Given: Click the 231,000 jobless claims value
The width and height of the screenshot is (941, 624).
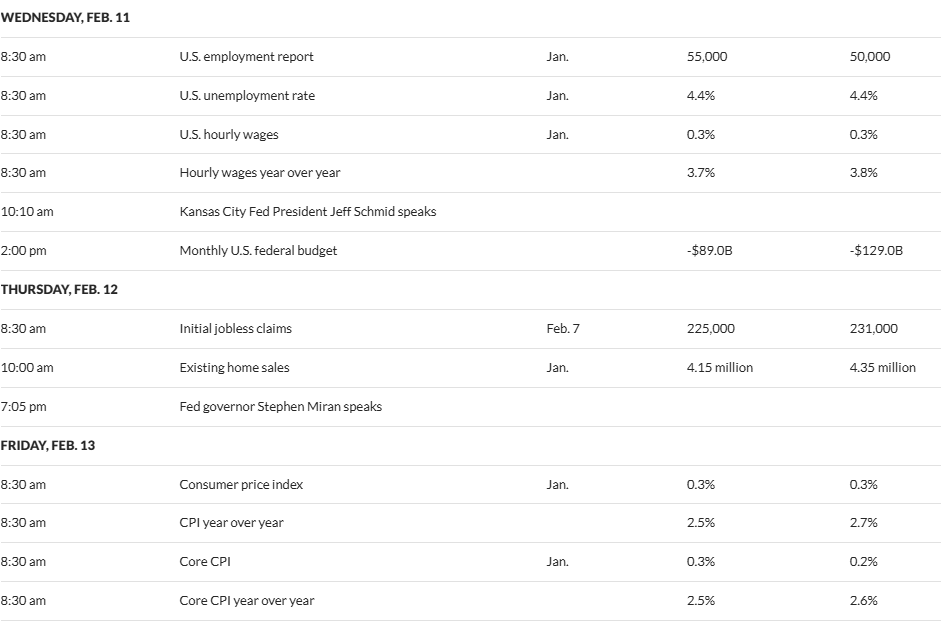Looking at the screenshot, I should [873, 328].
